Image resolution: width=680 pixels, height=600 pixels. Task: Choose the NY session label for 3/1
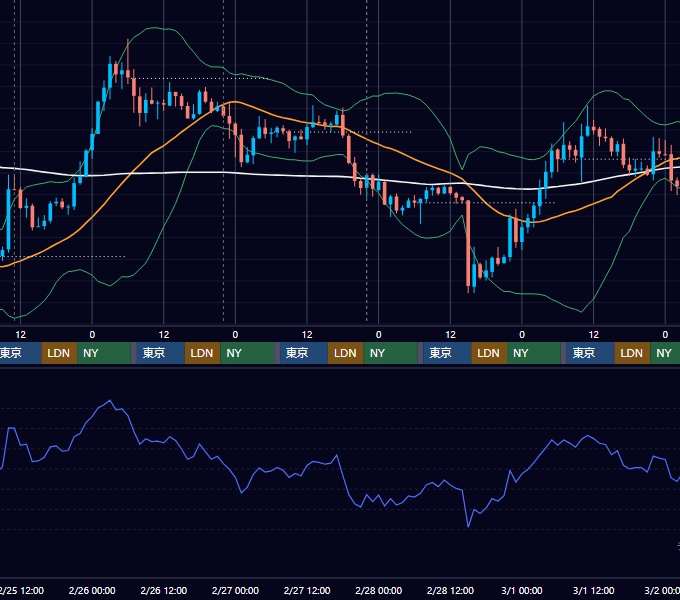pyautogui.click(x=665, y=353)
